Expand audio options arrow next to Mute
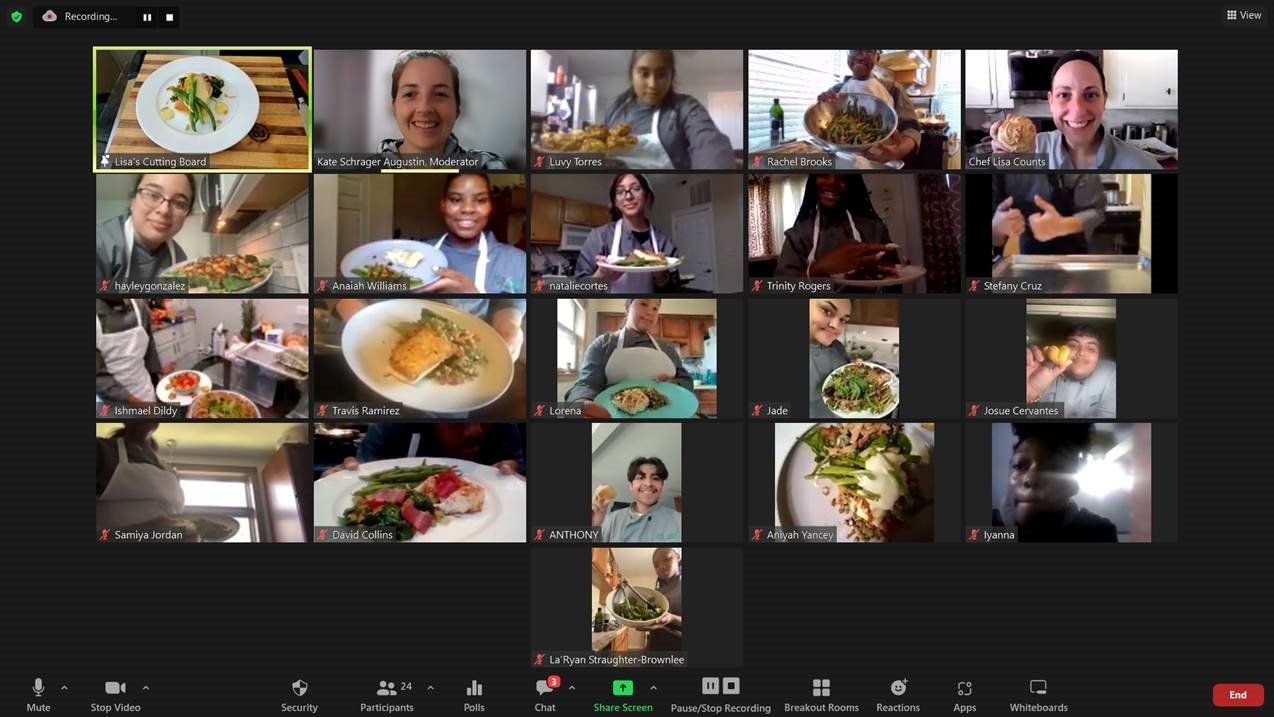 point(64,688)
